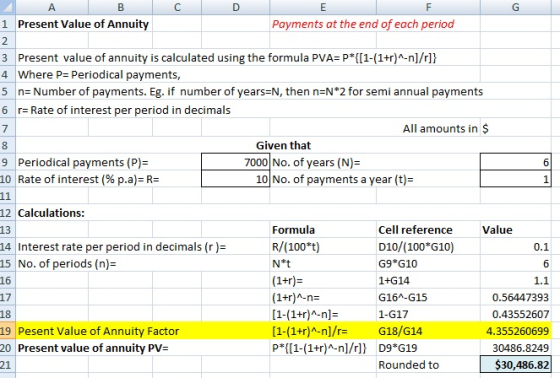Select value cell showing 30486.8249
560x378 pixels.
(516, 348)
